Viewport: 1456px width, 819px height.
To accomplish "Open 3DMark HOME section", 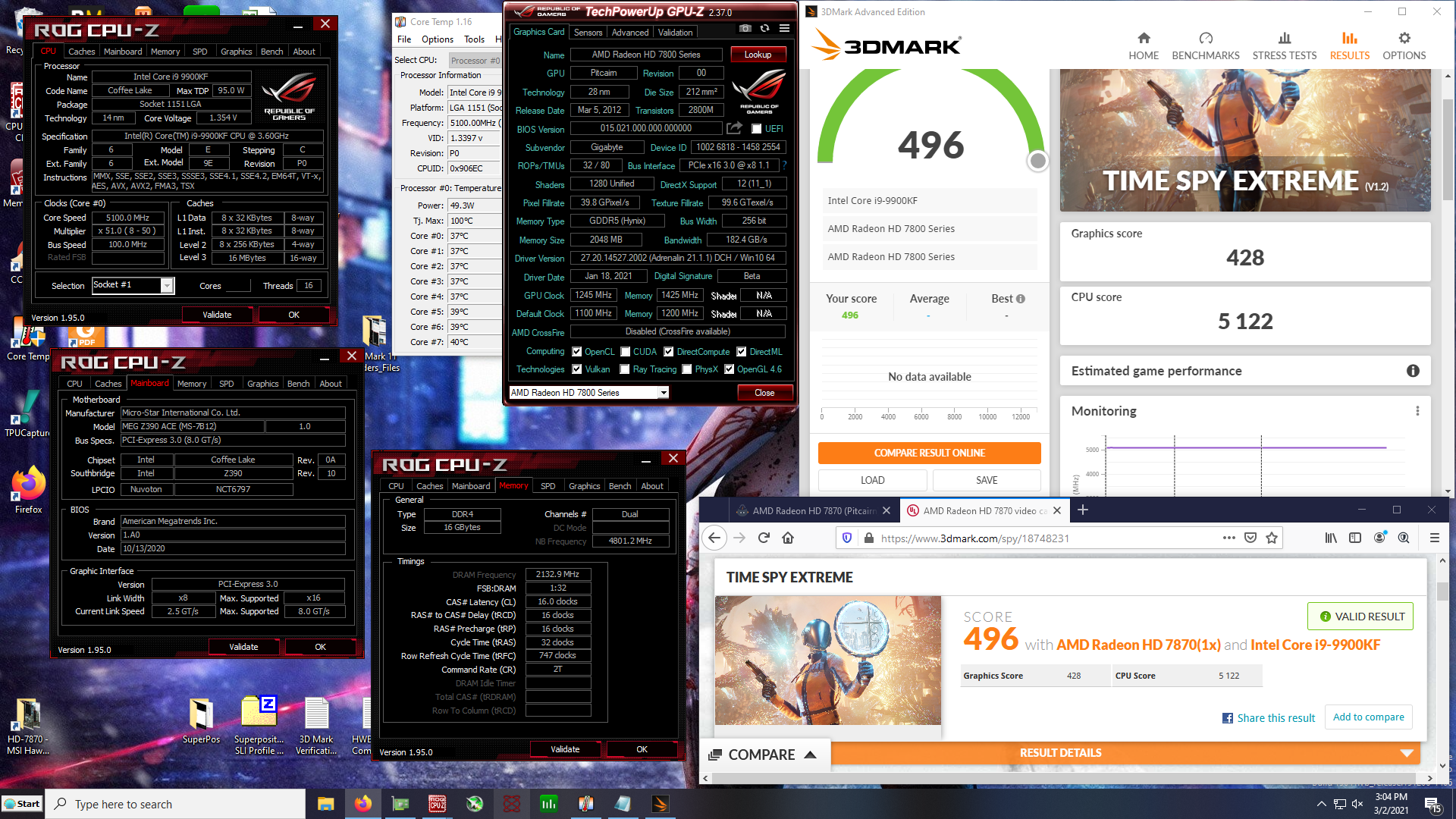I will (x=1144, y=46).
